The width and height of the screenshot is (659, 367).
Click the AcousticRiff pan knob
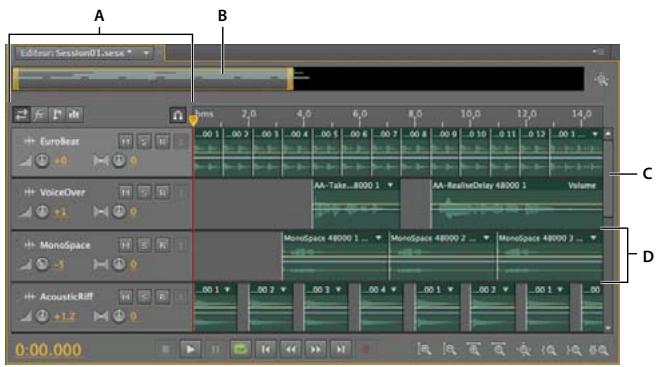(119, 316)
